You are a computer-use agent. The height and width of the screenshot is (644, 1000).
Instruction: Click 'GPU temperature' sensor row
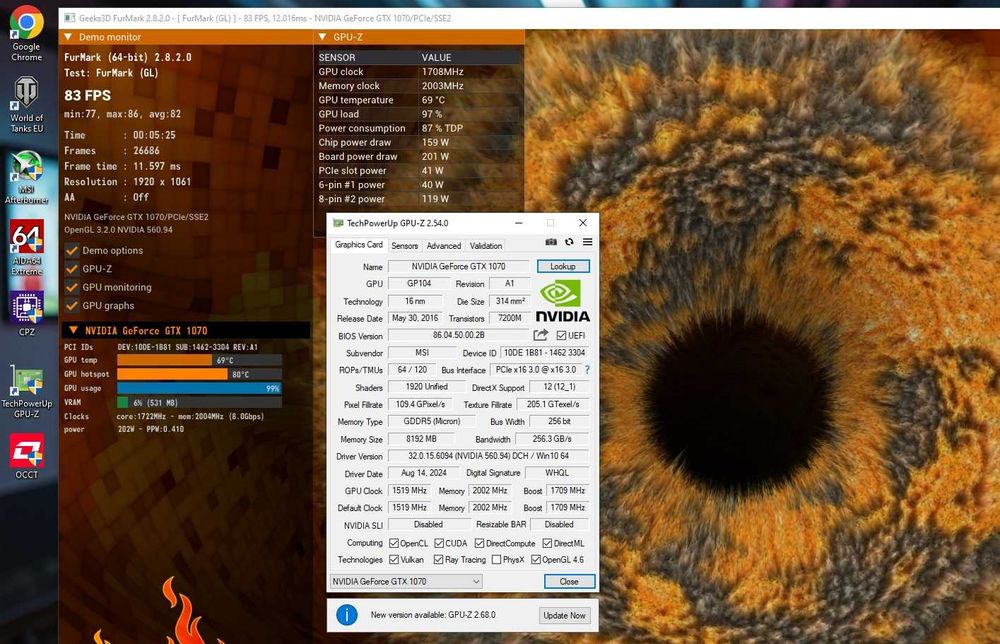[x=419, y=100]
